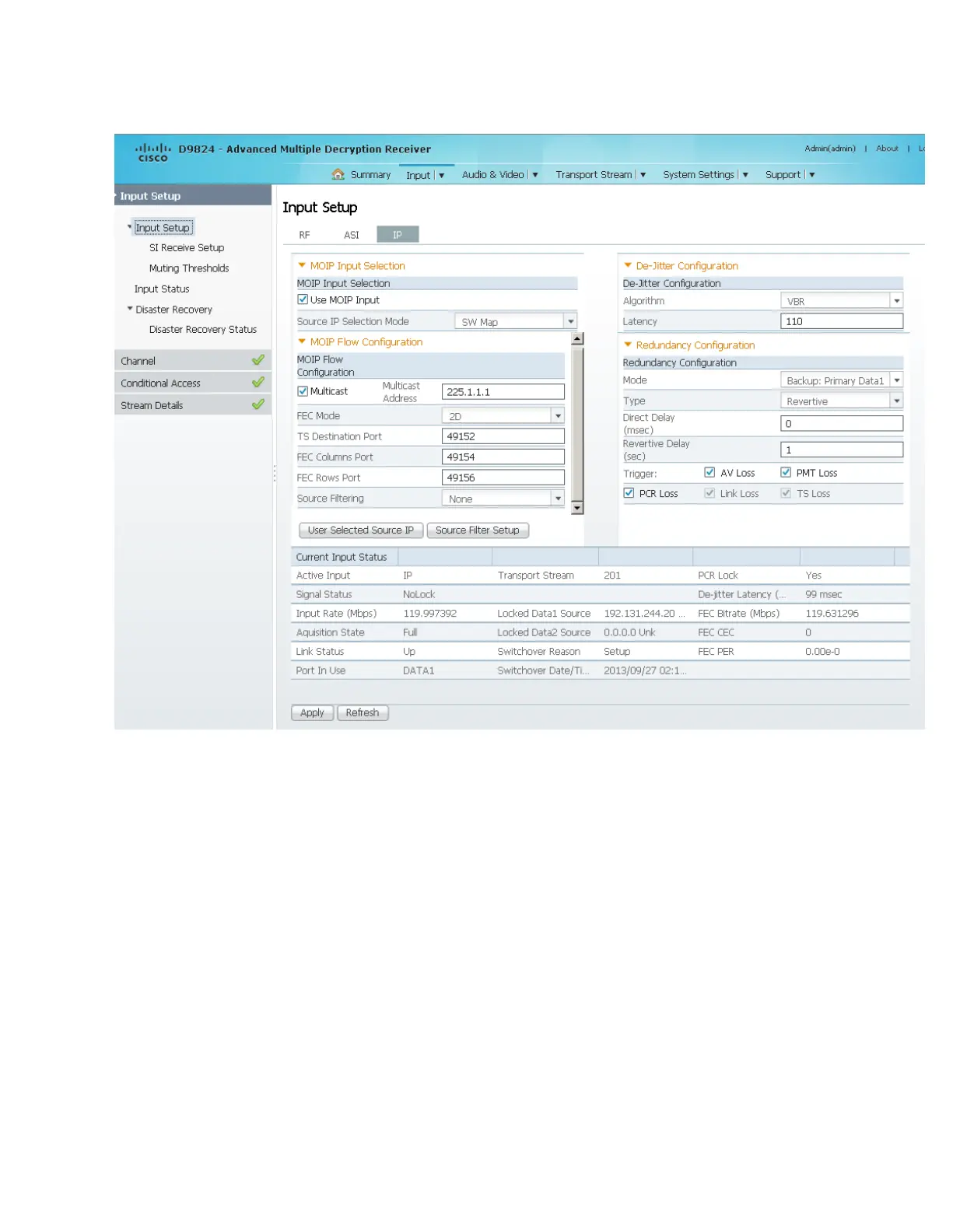Toggle the Multicast checkbox

pyautogui.click(x=303, y=391)
